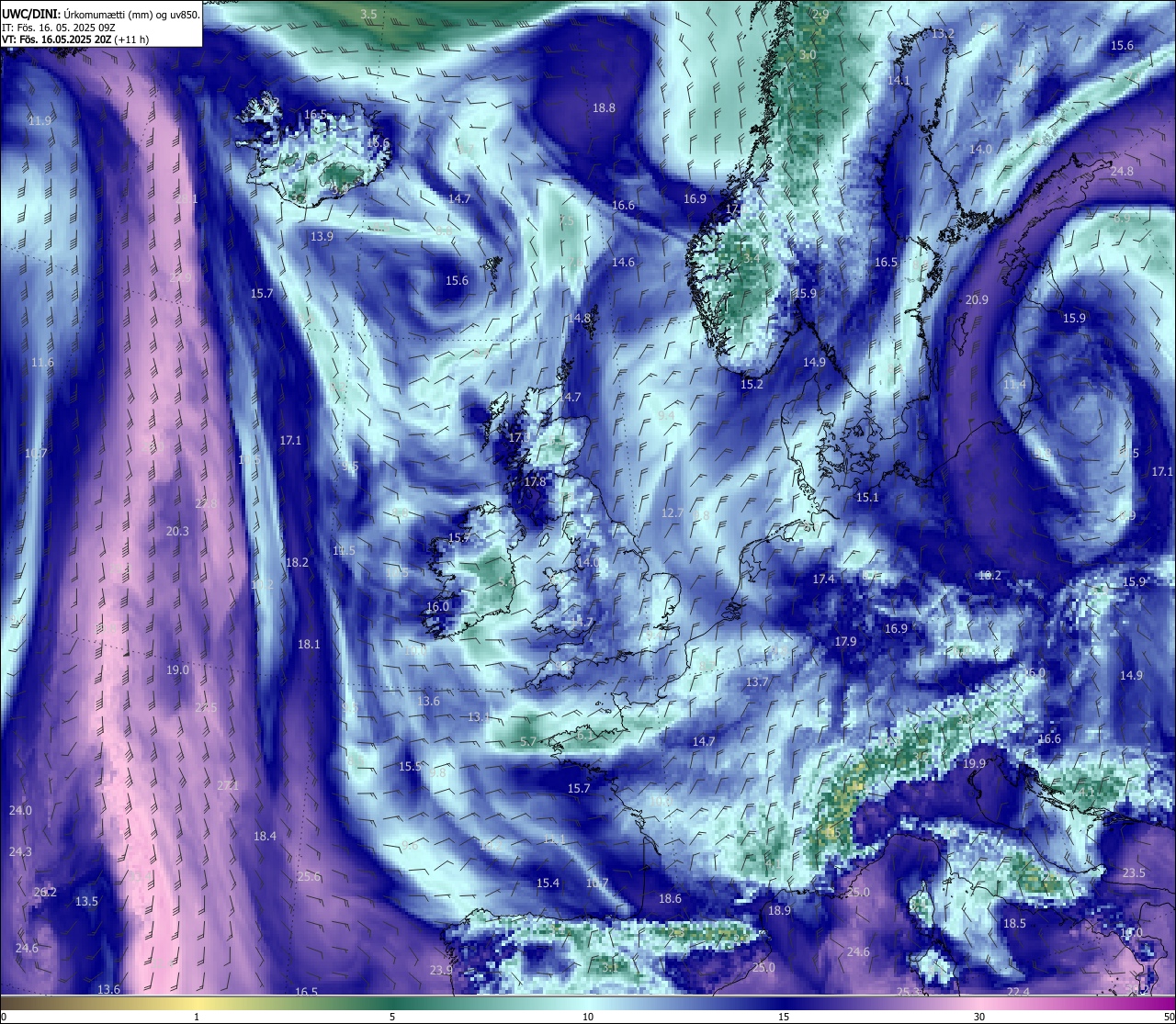Image resolution: width=1176 pixels, height=1024 pixels.
Task: Click the '20.9' value over the Baltic
Action: 977,299
